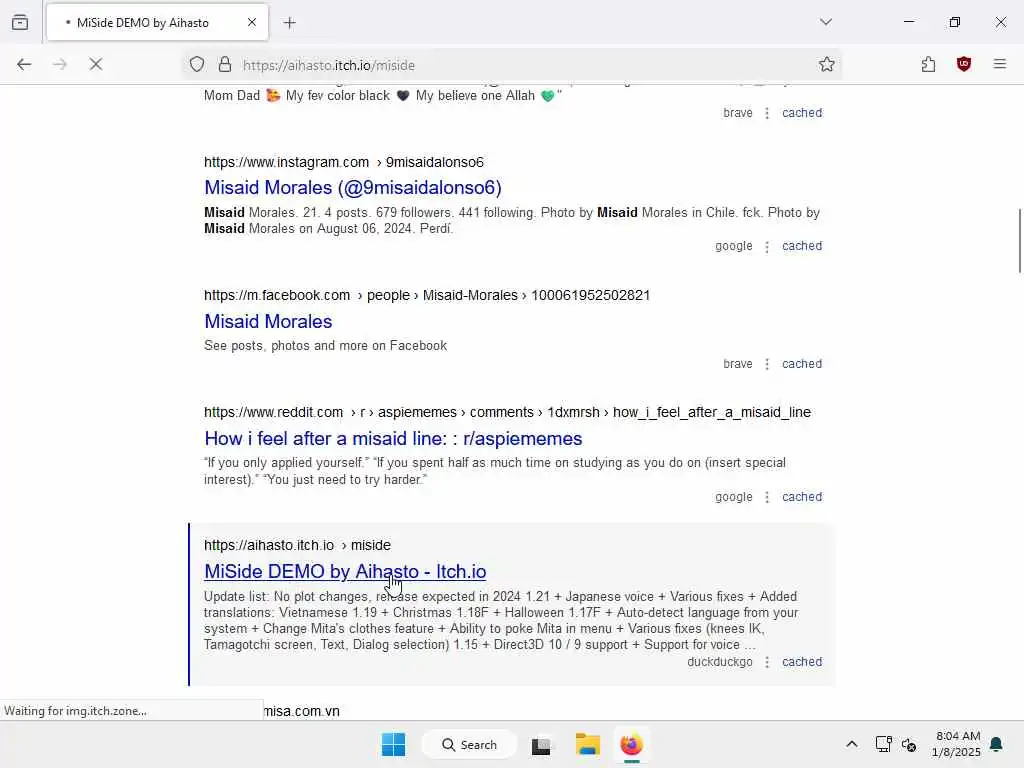The width and height of the screenshot is (1024, 768).
Task: Open clock showing 8:04 AM
Action: click(x=956, y=744)
